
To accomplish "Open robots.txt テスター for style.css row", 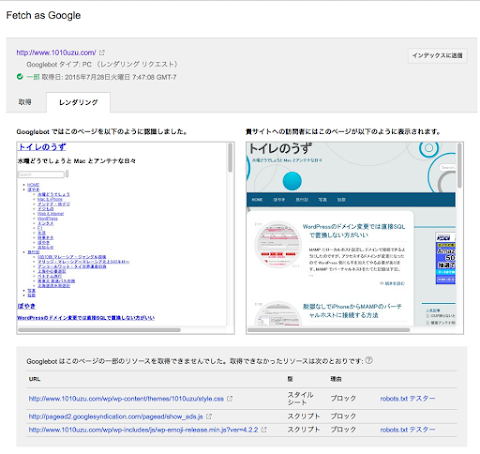I will pos(408,398).
